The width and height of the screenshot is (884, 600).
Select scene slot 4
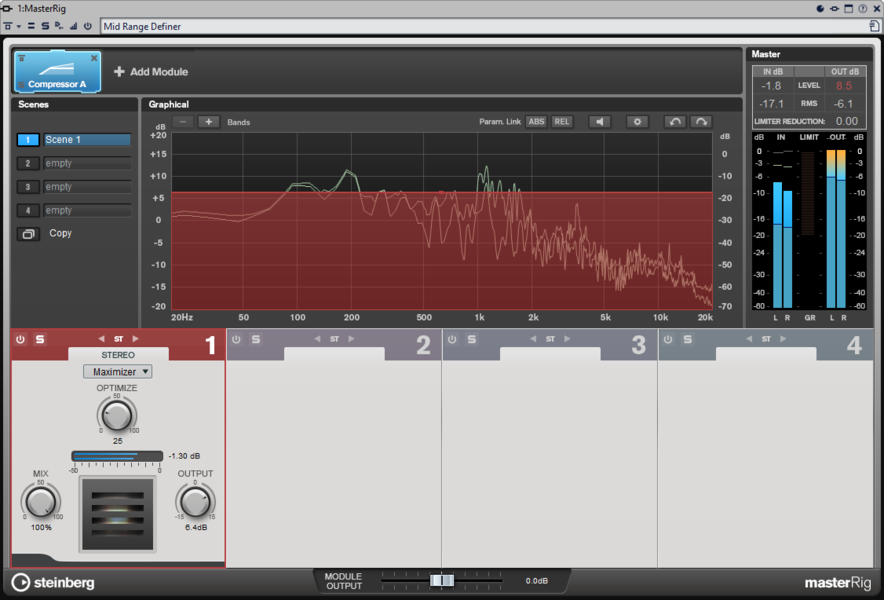[x=28, y=210]
